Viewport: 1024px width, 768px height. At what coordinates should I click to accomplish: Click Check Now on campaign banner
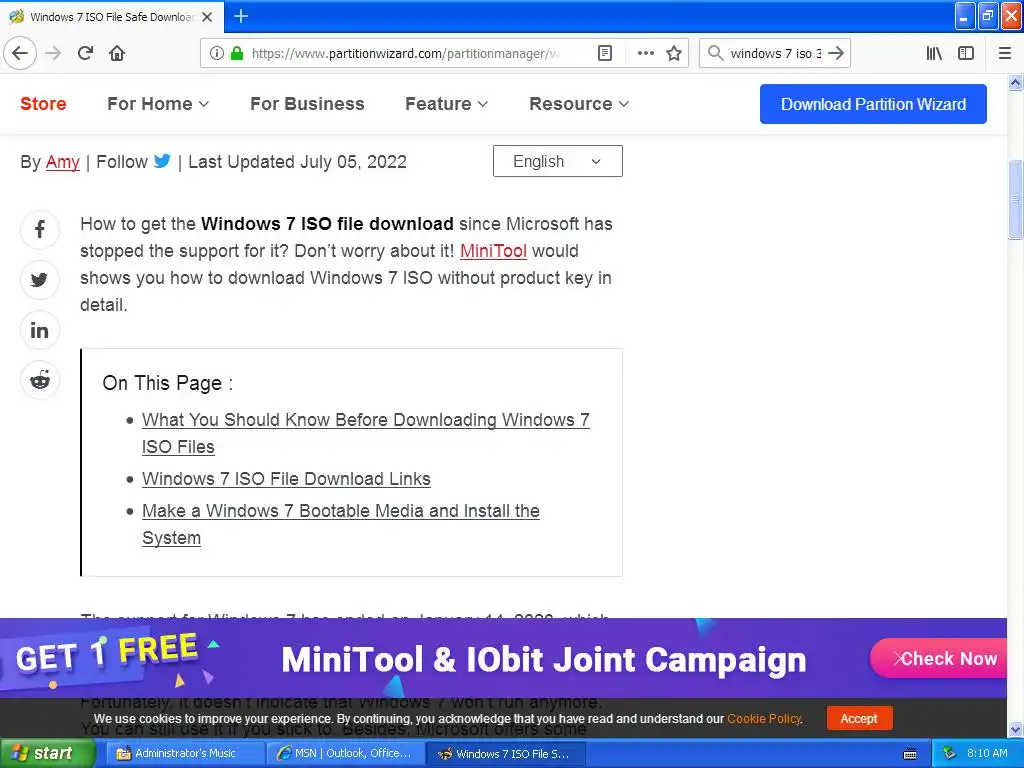pos(940,658)
